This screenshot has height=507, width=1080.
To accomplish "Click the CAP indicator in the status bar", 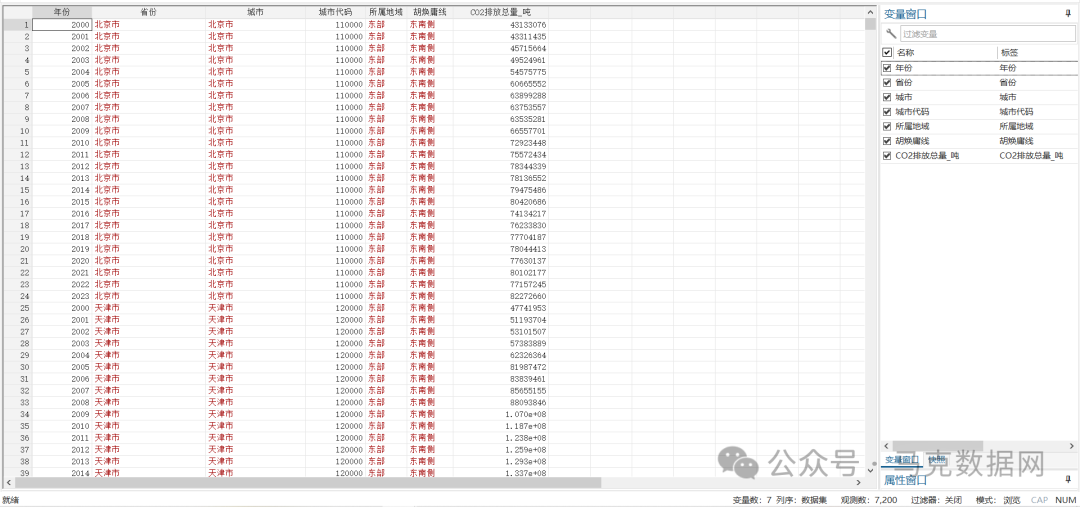I will pyautogui.click(x=1040, y=499).
